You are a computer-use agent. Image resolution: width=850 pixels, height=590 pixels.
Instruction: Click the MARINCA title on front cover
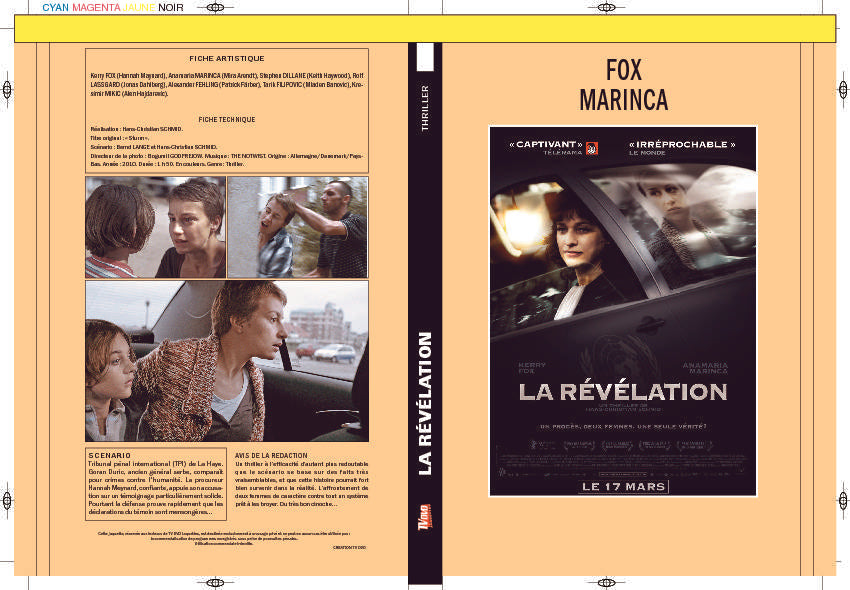coord(623,100)
